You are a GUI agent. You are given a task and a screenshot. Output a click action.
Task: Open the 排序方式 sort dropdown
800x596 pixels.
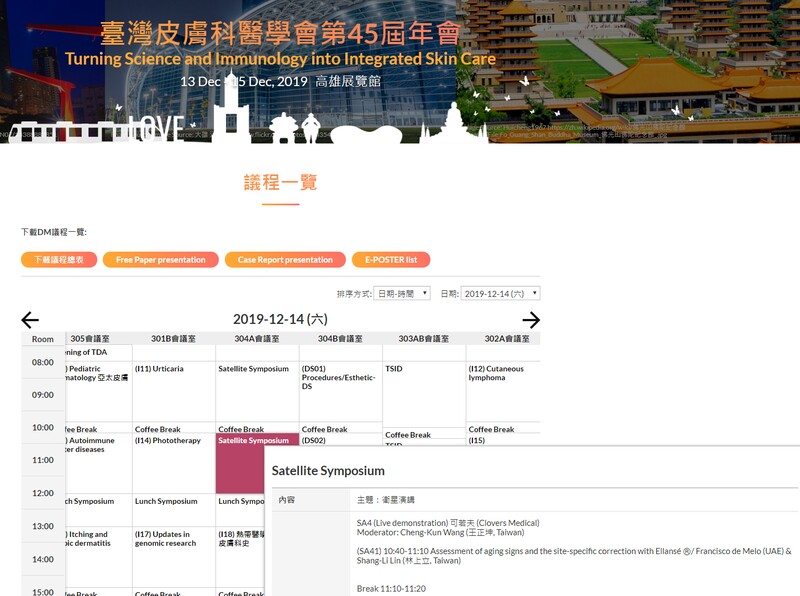pyautogui.click(x=402, y=293)
